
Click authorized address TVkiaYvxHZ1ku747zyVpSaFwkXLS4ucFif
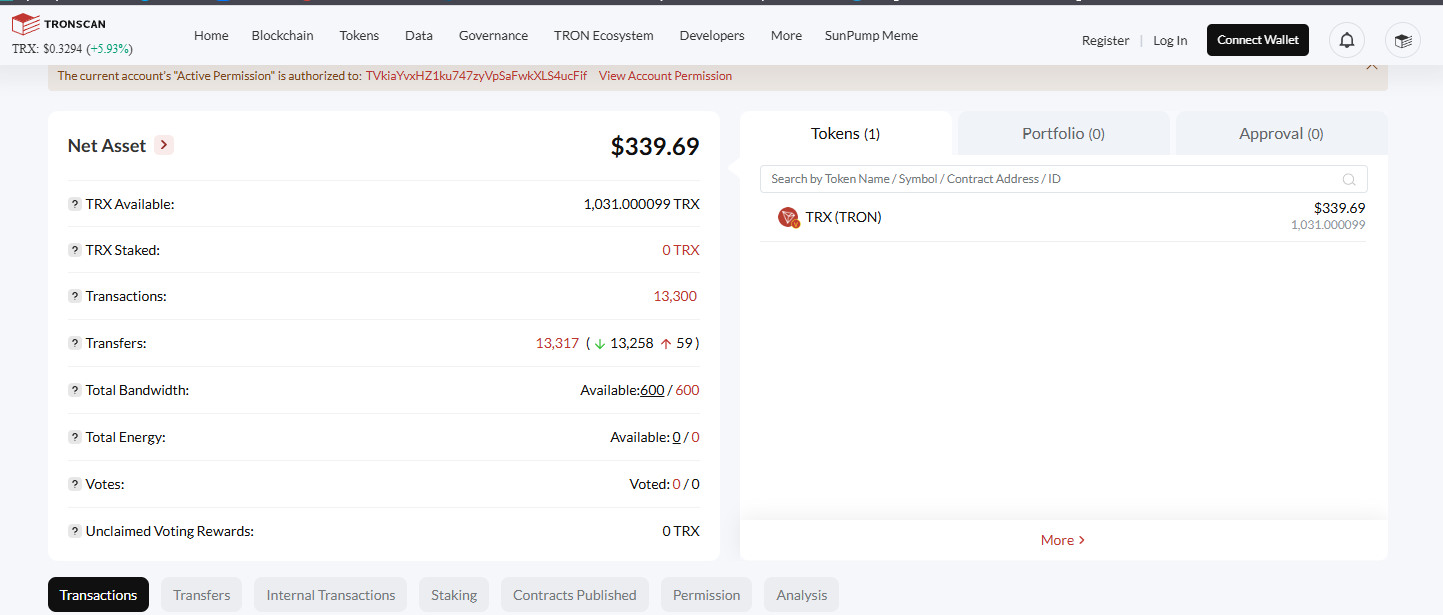(476, 76)
